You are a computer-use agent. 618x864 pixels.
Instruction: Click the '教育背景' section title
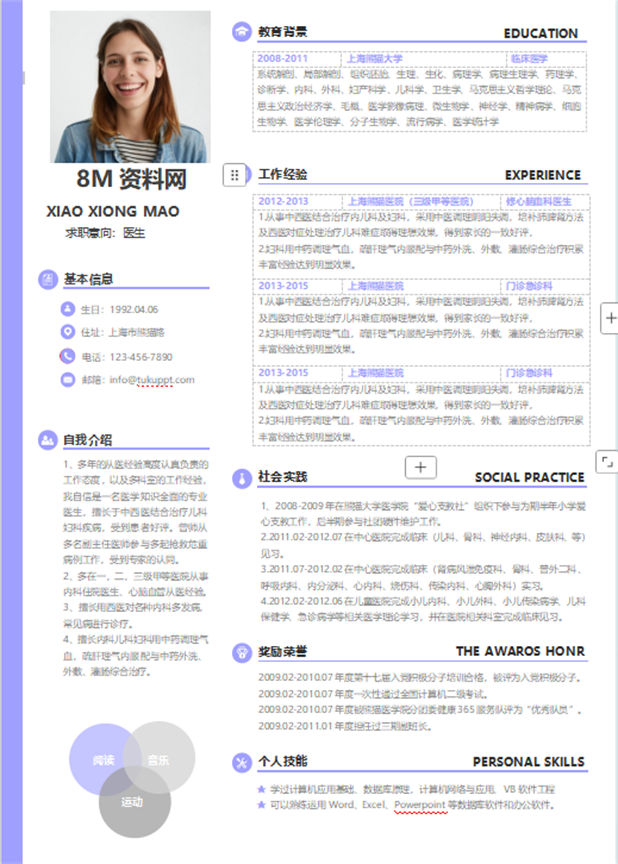click(283, 32)
